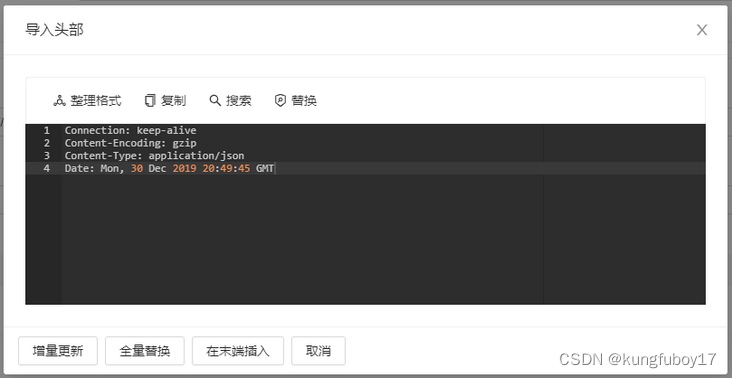Click the search (搜索) magnifier icon
Screen dimensions: 732x378
[215, 100]
